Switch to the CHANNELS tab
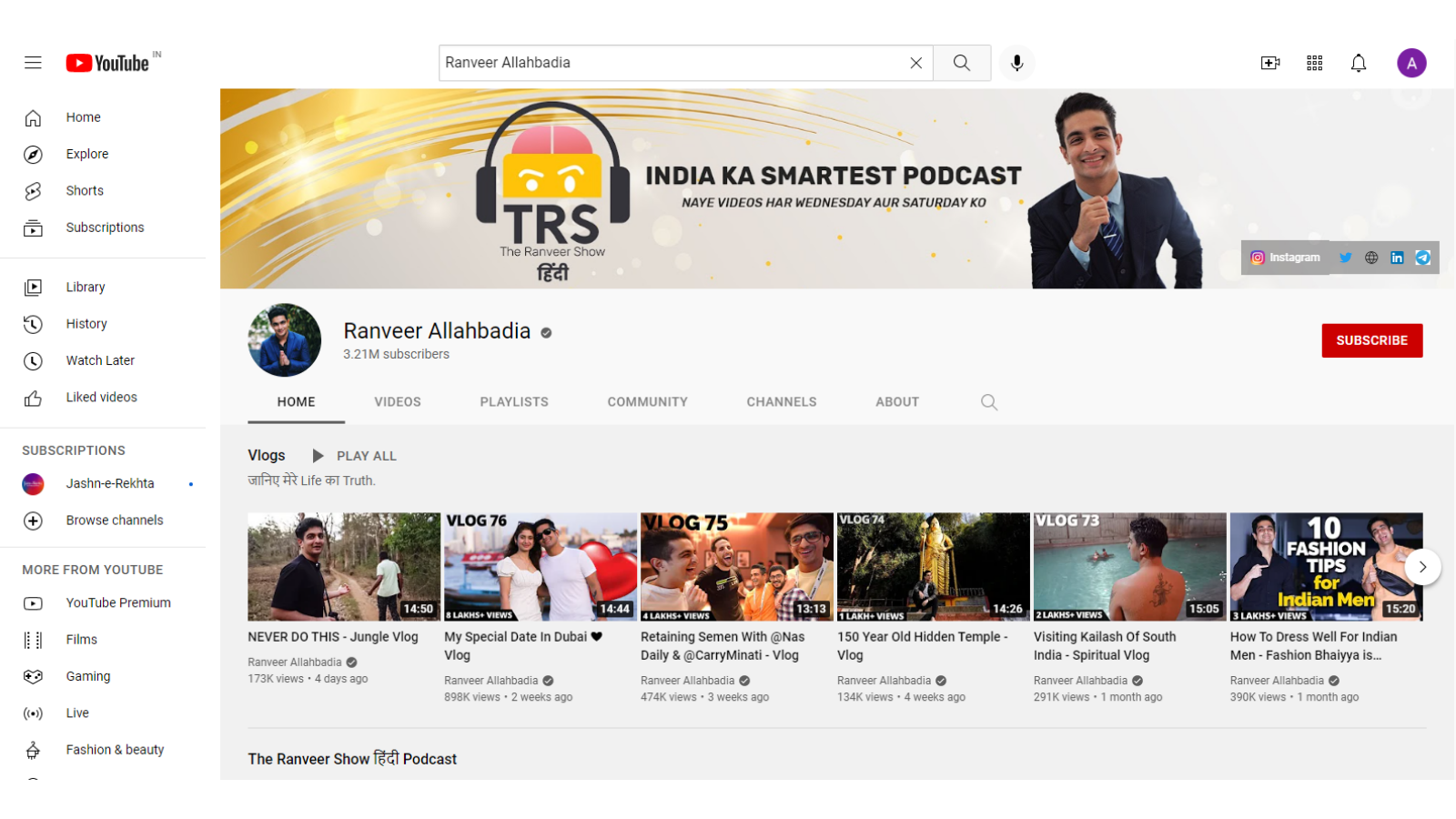This screenshot has height=819, width=1456. 782,402
